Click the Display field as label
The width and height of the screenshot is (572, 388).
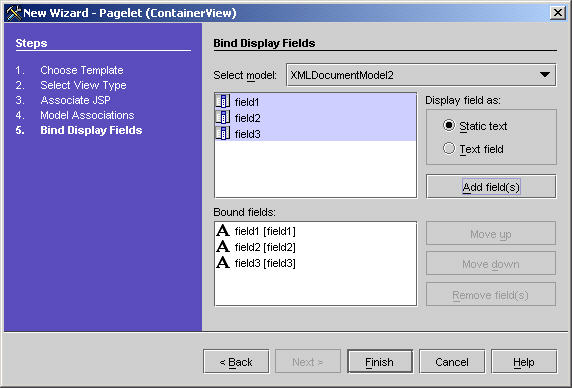click(x=463, y=100)
